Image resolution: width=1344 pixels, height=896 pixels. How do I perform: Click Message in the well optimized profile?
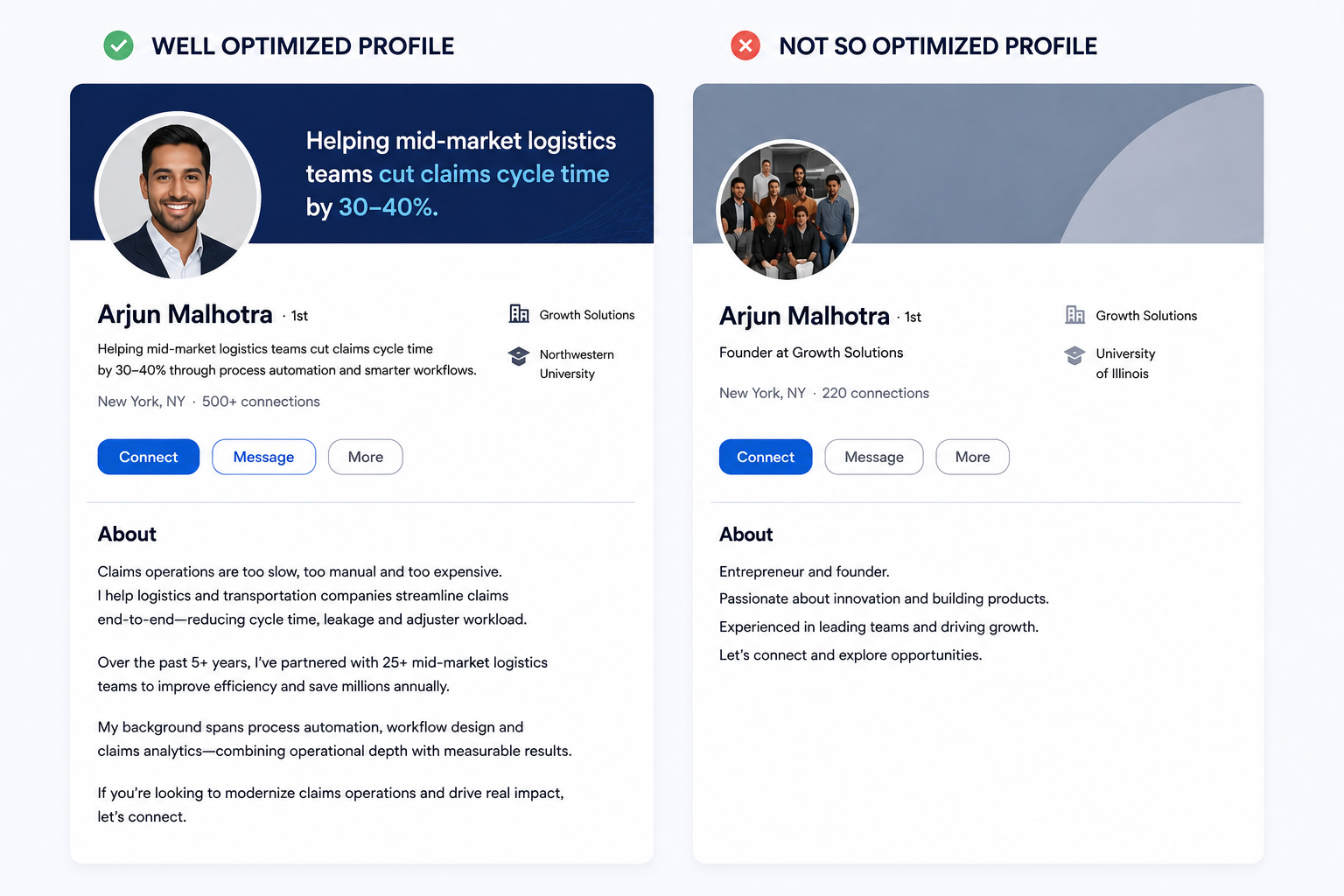[x=263, y=457]
